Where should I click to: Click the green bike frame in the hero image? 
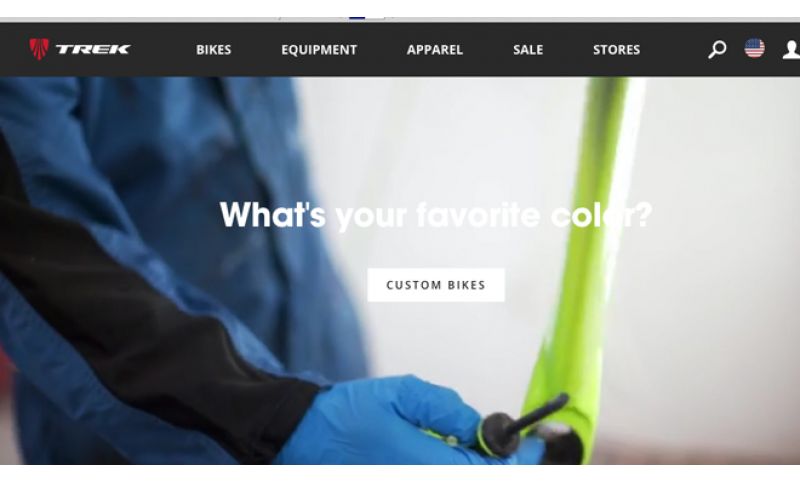click(587, 255)
